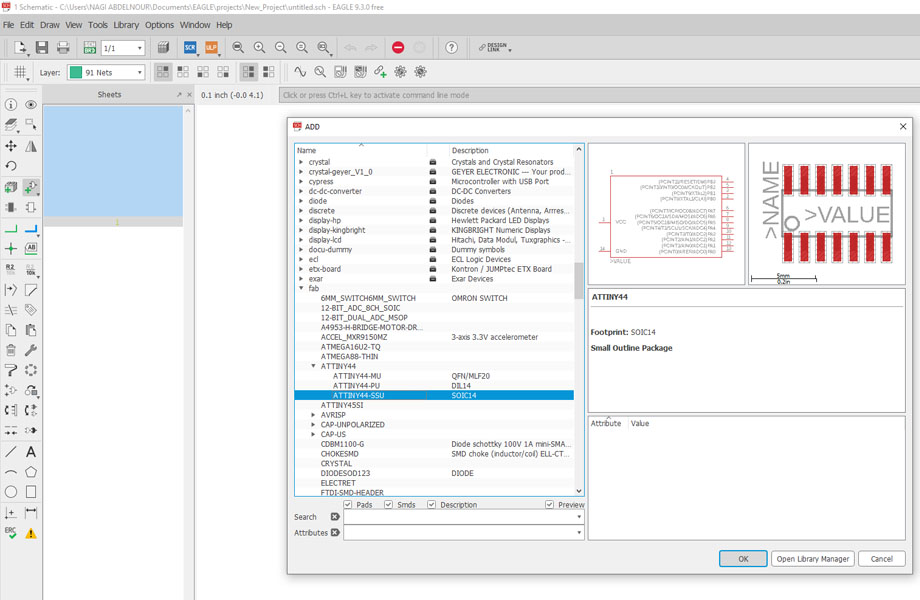The image size is (920, 600).
Task: Select the Rotate tool icon
Action: 11,166
